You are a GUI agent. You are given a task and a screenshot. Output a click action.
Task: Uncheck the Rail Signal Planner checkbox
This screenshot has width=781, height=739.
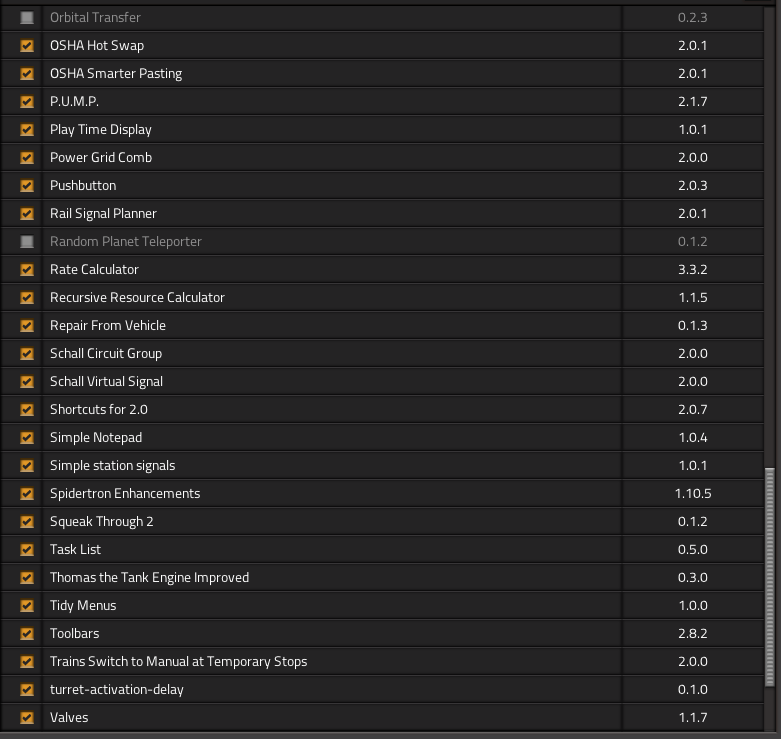click(27, 213)
